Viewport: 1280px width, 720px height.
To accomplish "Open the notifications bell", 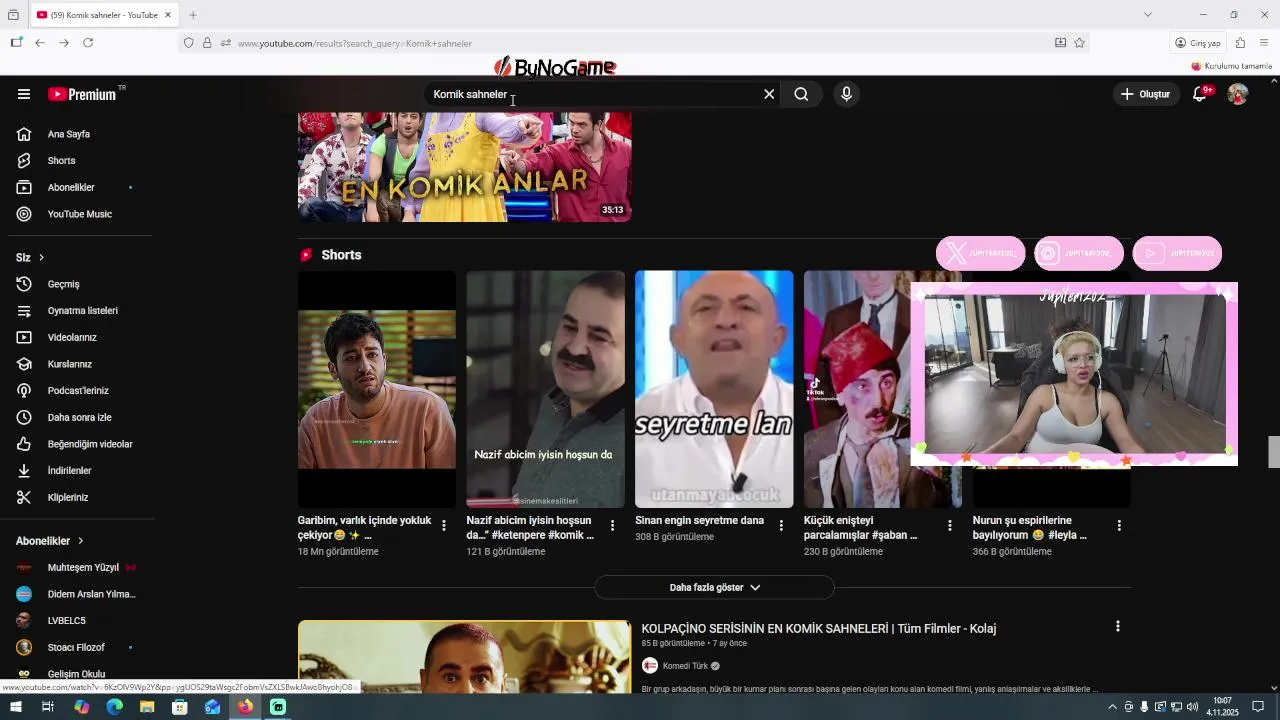I will pyautogui.click(x=1200, y=94).
